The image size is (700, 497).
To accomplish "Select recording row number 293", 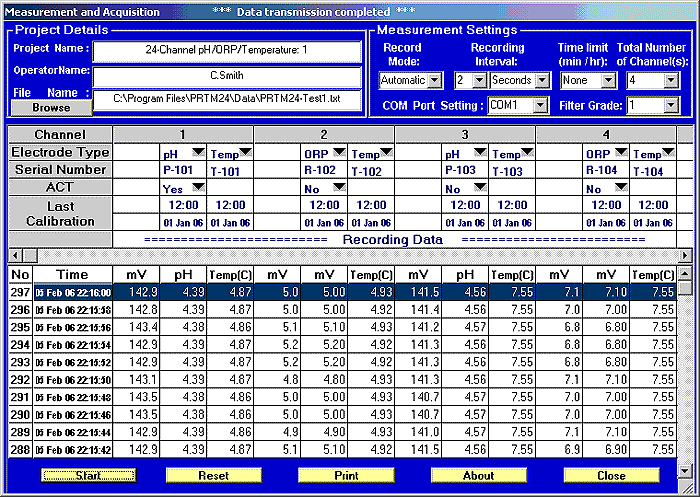I will (342, 362).
